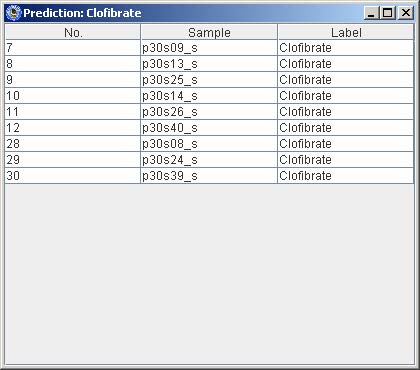Select sample cell p30s14_s

click(x=209, y=96)
